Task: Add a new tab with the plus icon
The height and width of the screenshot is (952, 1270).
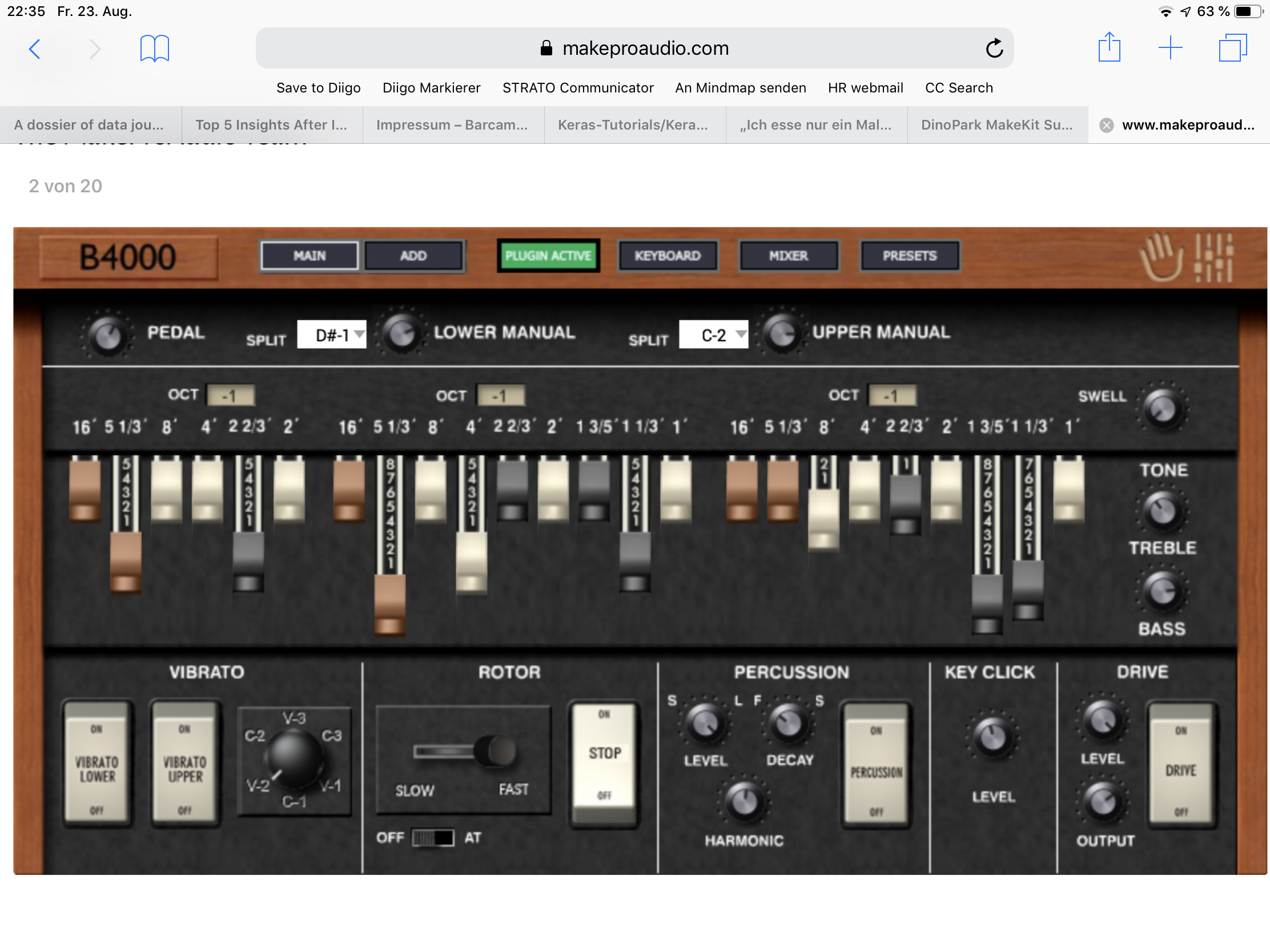Action: (1171, 47)
